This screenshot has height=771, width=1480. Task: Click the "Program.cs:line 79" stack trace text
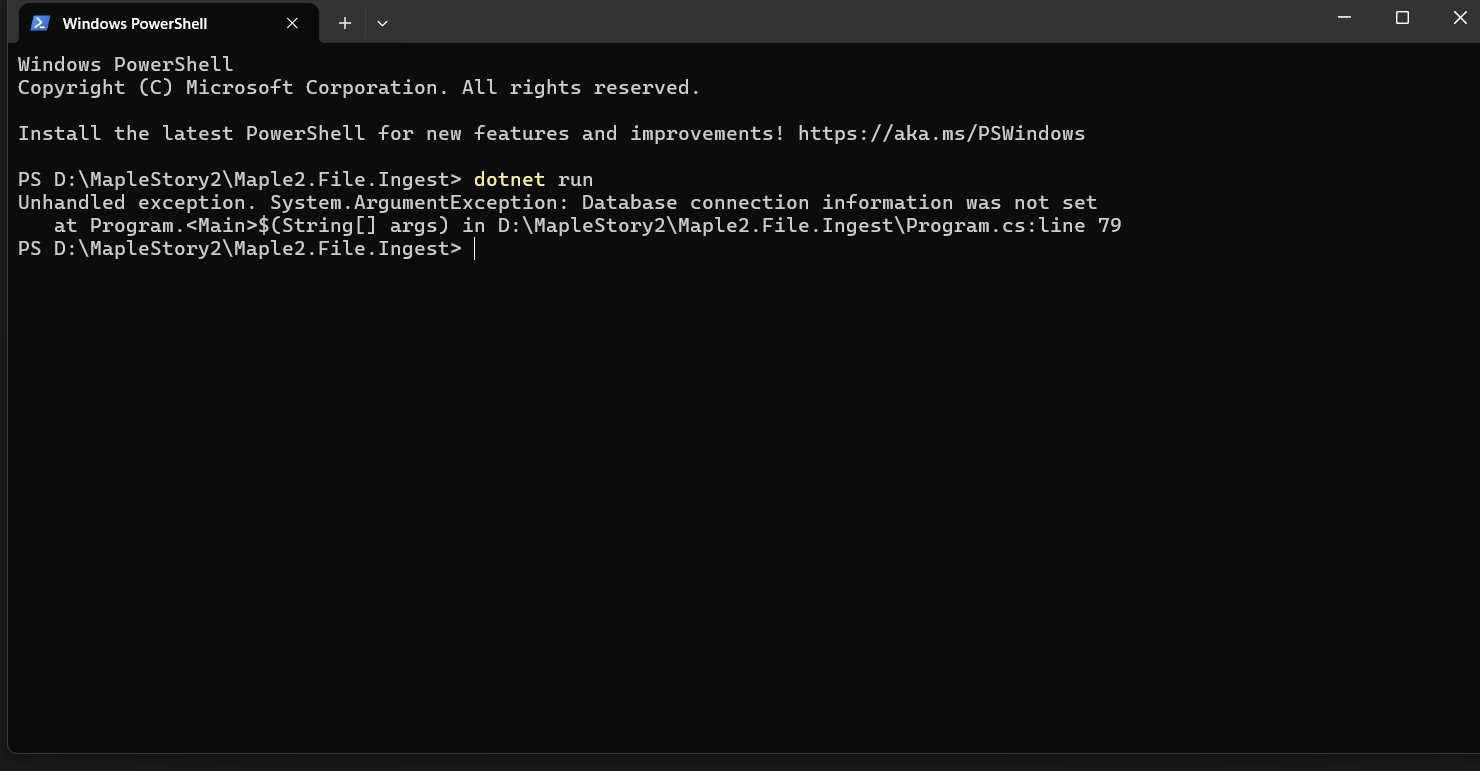[x=1013, y=226]
